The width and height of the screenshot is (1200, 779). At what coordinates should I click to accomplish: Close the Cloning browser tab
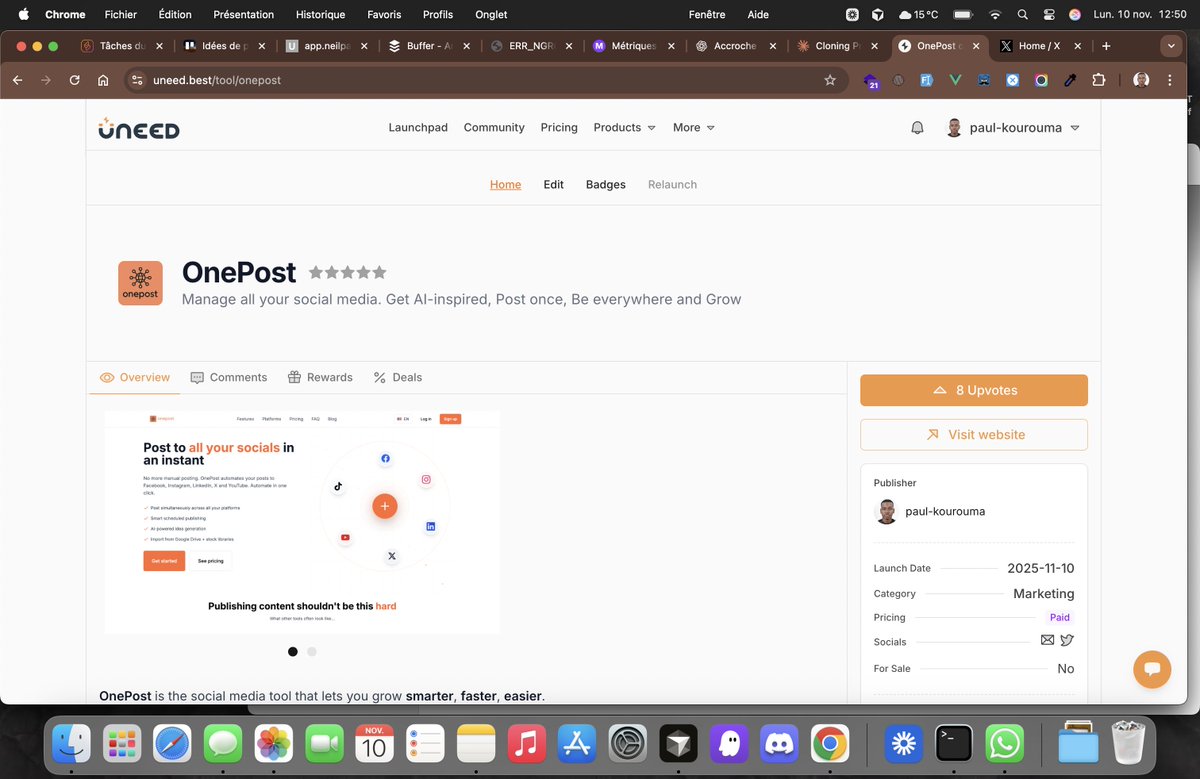click(x=875, y=46)
